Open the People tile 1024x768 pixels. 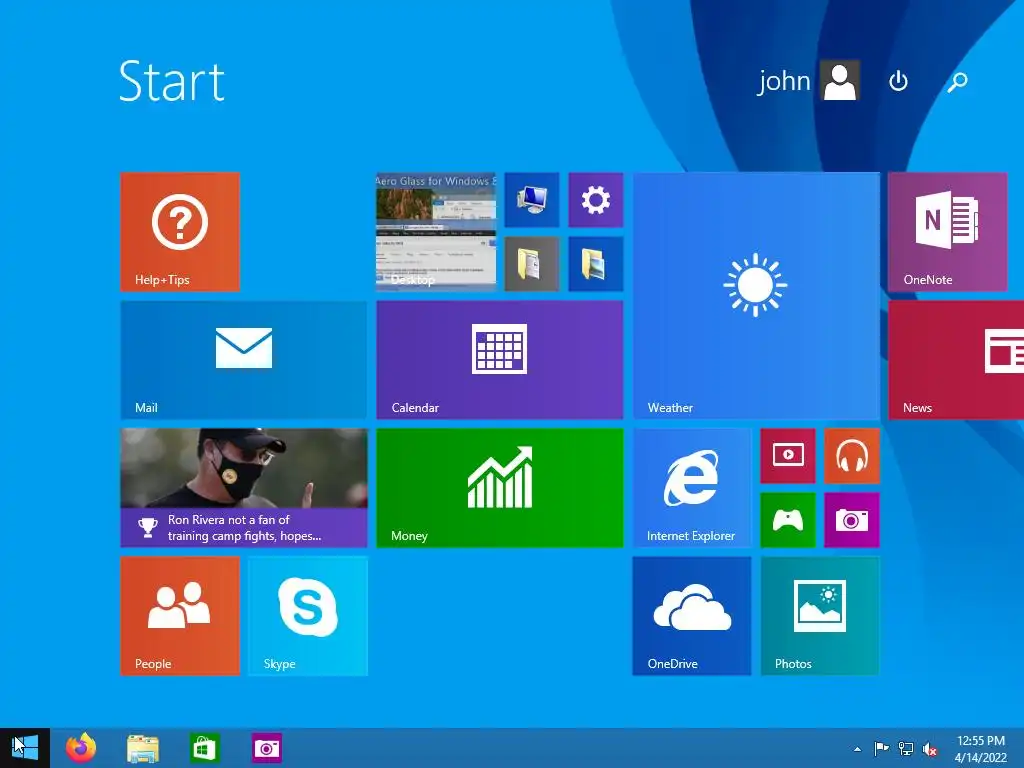(180, 616)
